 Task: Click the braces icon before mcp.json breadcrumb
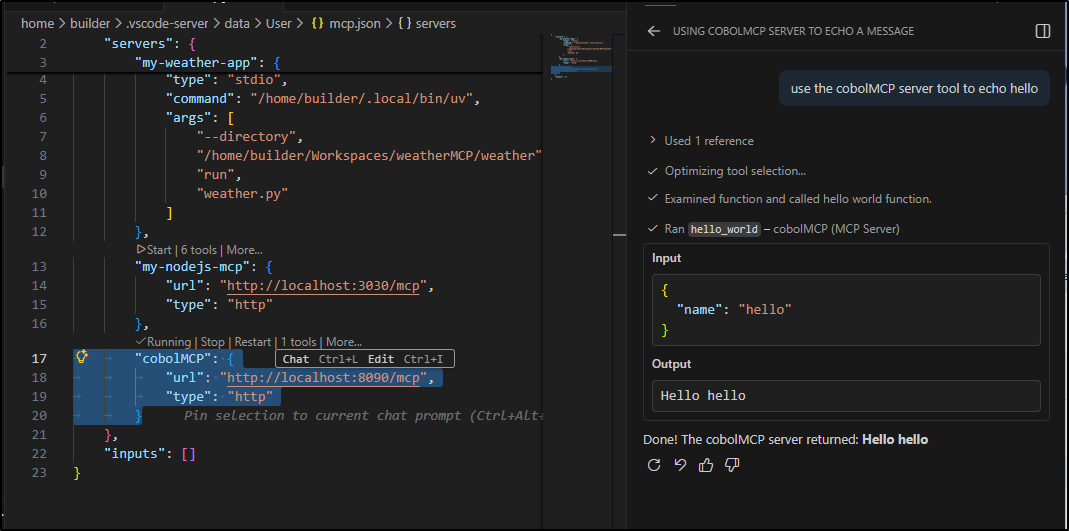point(317,23)
